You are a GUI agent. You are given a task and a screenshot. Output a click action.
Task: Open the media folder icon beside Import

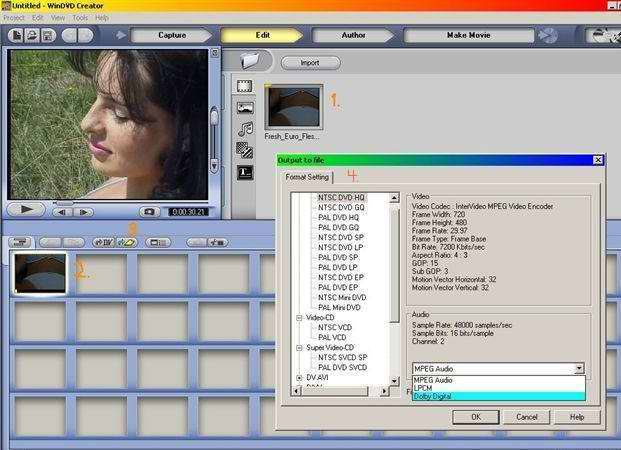click(x=250, y=61)
